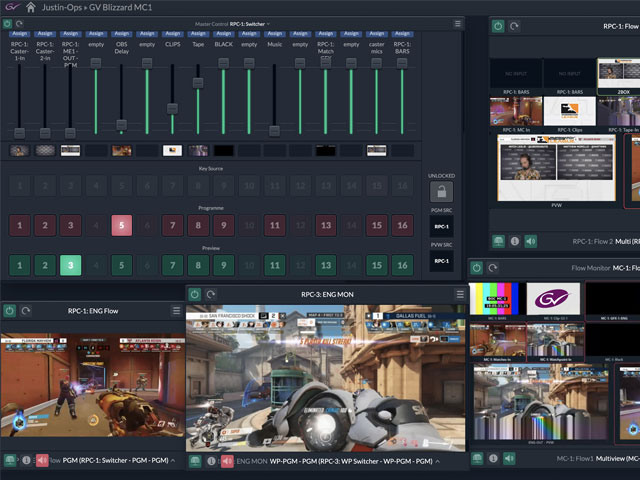Click monitor icon in RPC-3 ENG MON footer
Image resolution: width=640 pixels, height=480 pixels.
195,461
